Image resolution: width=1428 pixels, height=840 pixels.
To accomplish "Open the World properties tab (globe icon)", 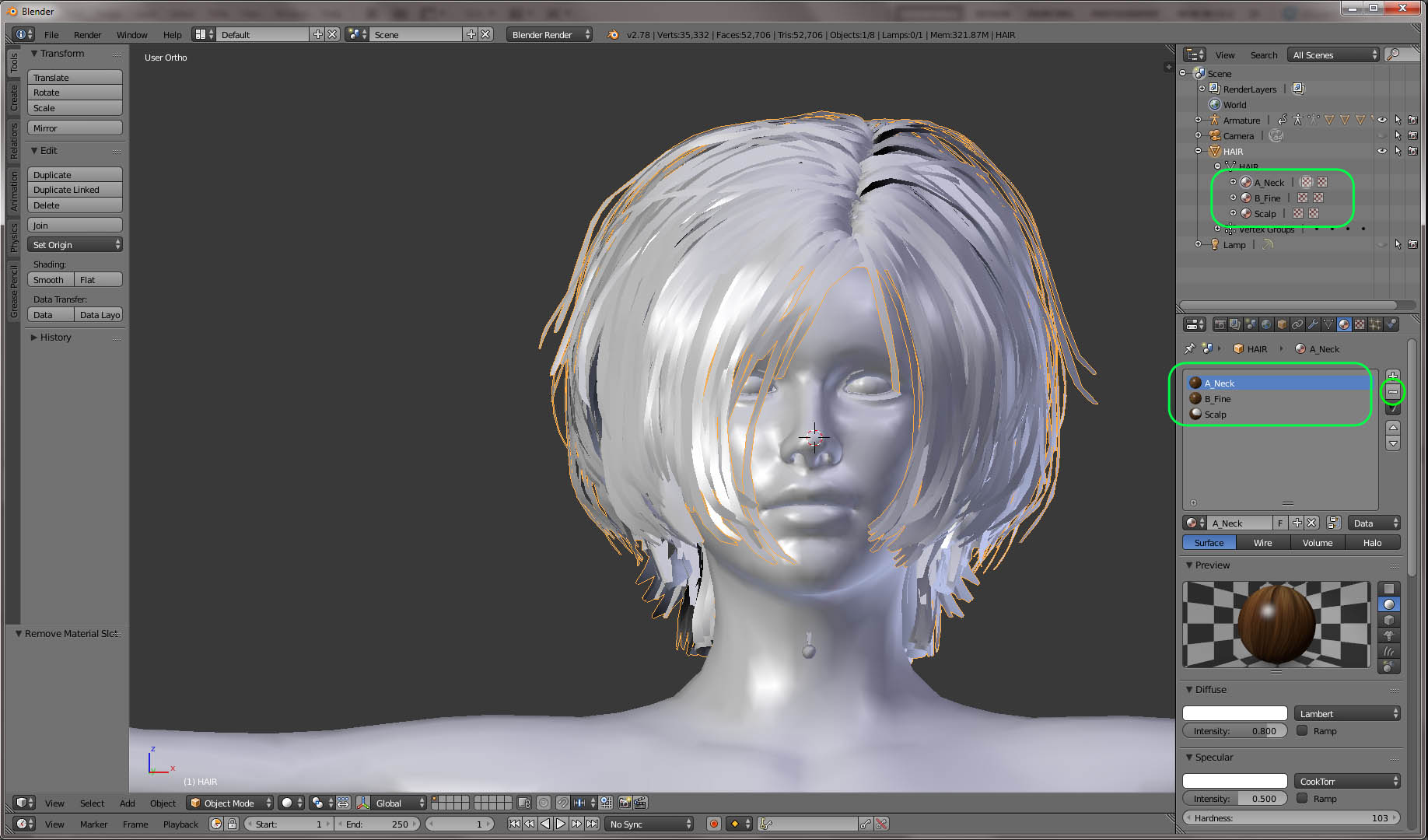I will (x=1266, y=324).
